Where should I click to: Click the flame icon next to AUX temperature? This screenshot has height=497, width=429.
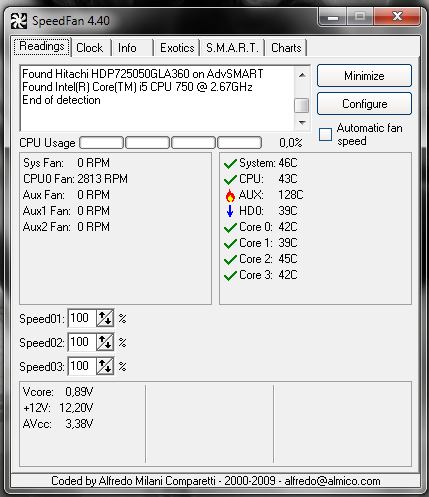click(230, 196)
